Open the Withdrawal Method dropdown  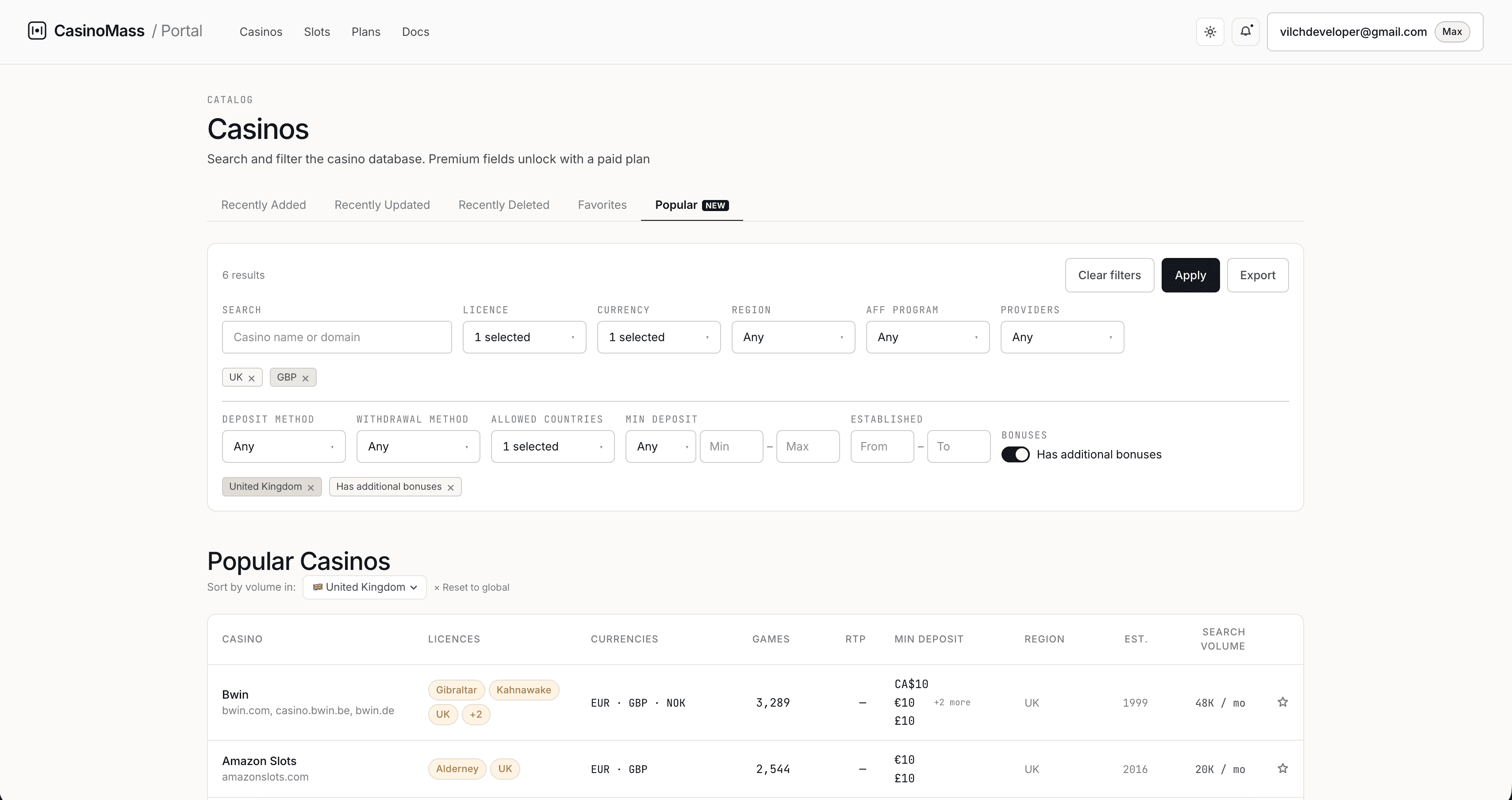(418, 446)
